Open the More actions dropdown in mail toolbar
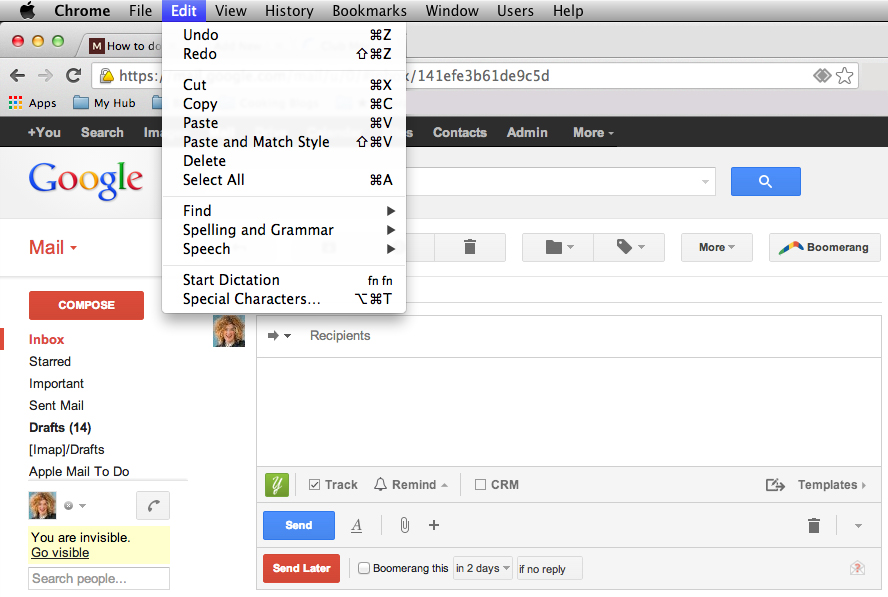Viewport: 888px width, 597px height. pyautogui.click(x=716, y=247)
